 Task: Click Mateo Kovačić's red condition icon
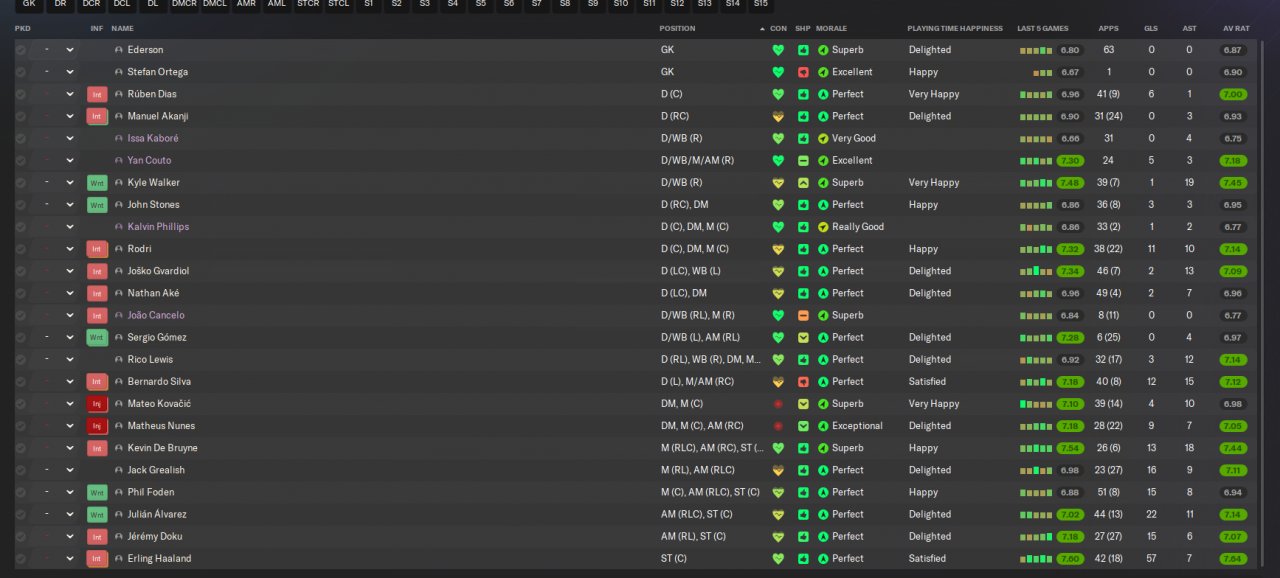(x=778, y=404)
